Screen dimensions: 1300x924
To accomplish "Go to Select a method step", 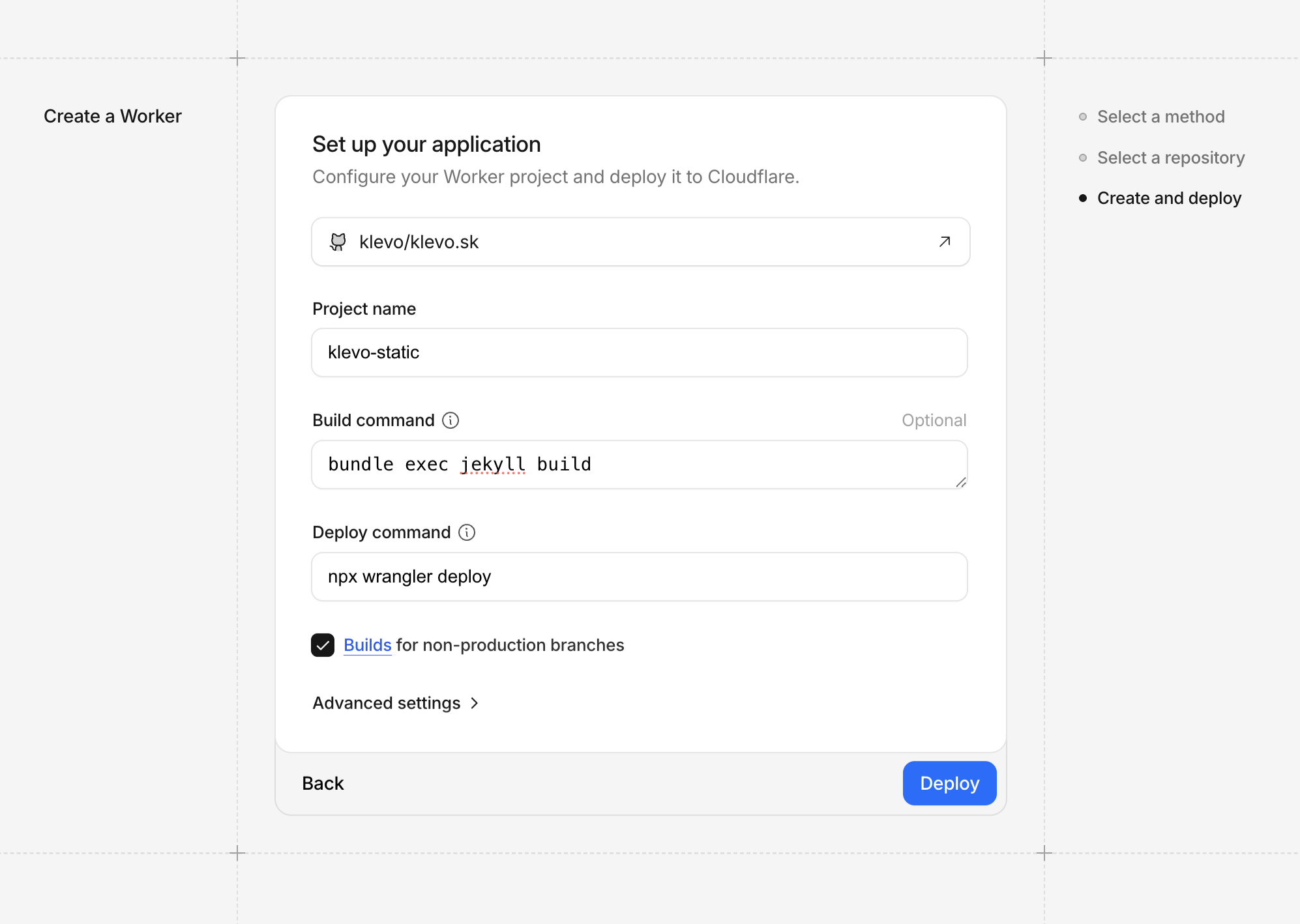I will (x=1160, y=117).
